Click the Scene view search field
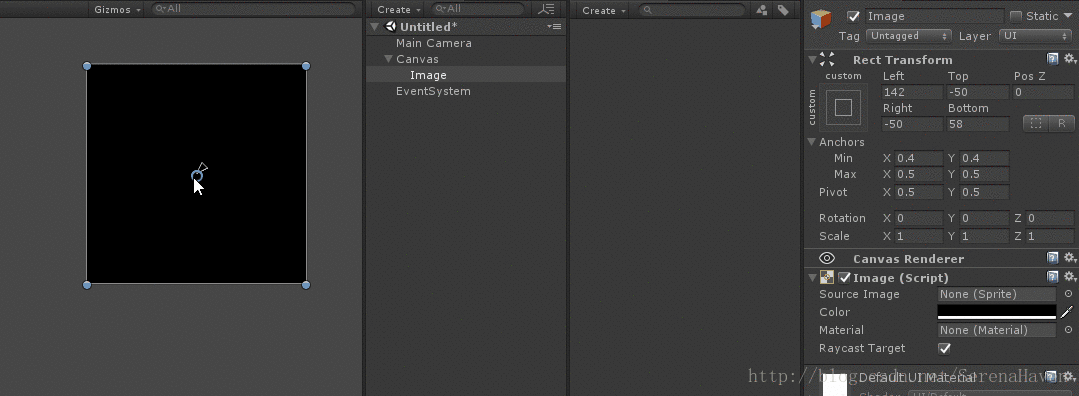This screenshot has width=1079, height=396. pos(253,9)
